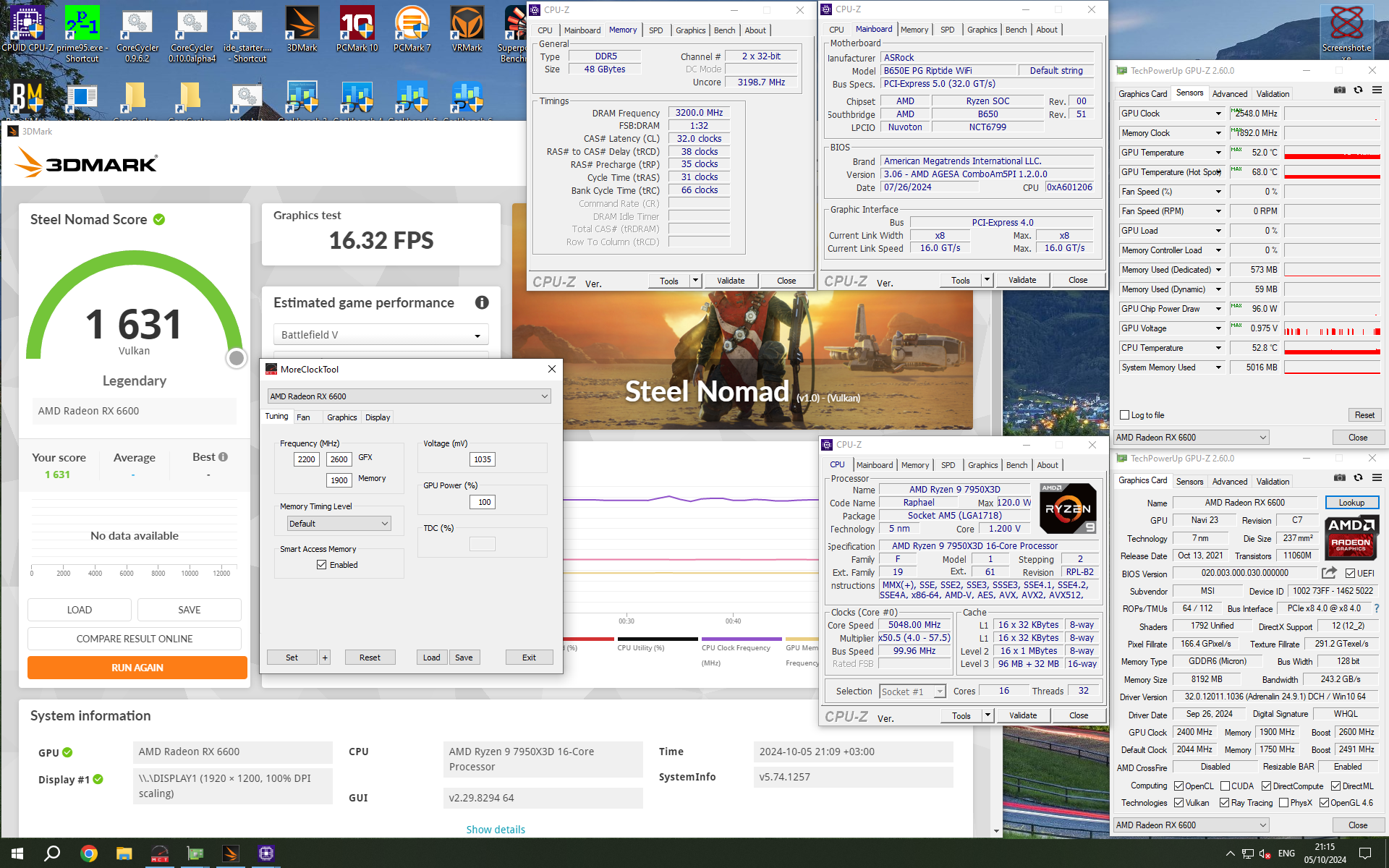Toggle the OpenCL checkbox in GPU-Z
Screen dimensions: 1389x868
pos(1178,786)
